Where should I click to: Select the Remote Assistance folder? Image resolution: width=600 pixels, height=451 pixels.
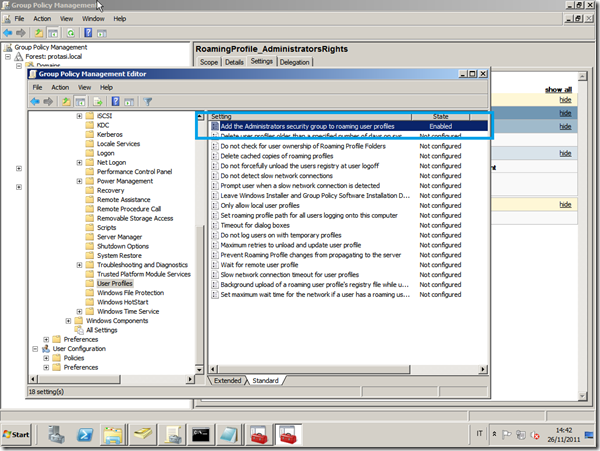124,200
